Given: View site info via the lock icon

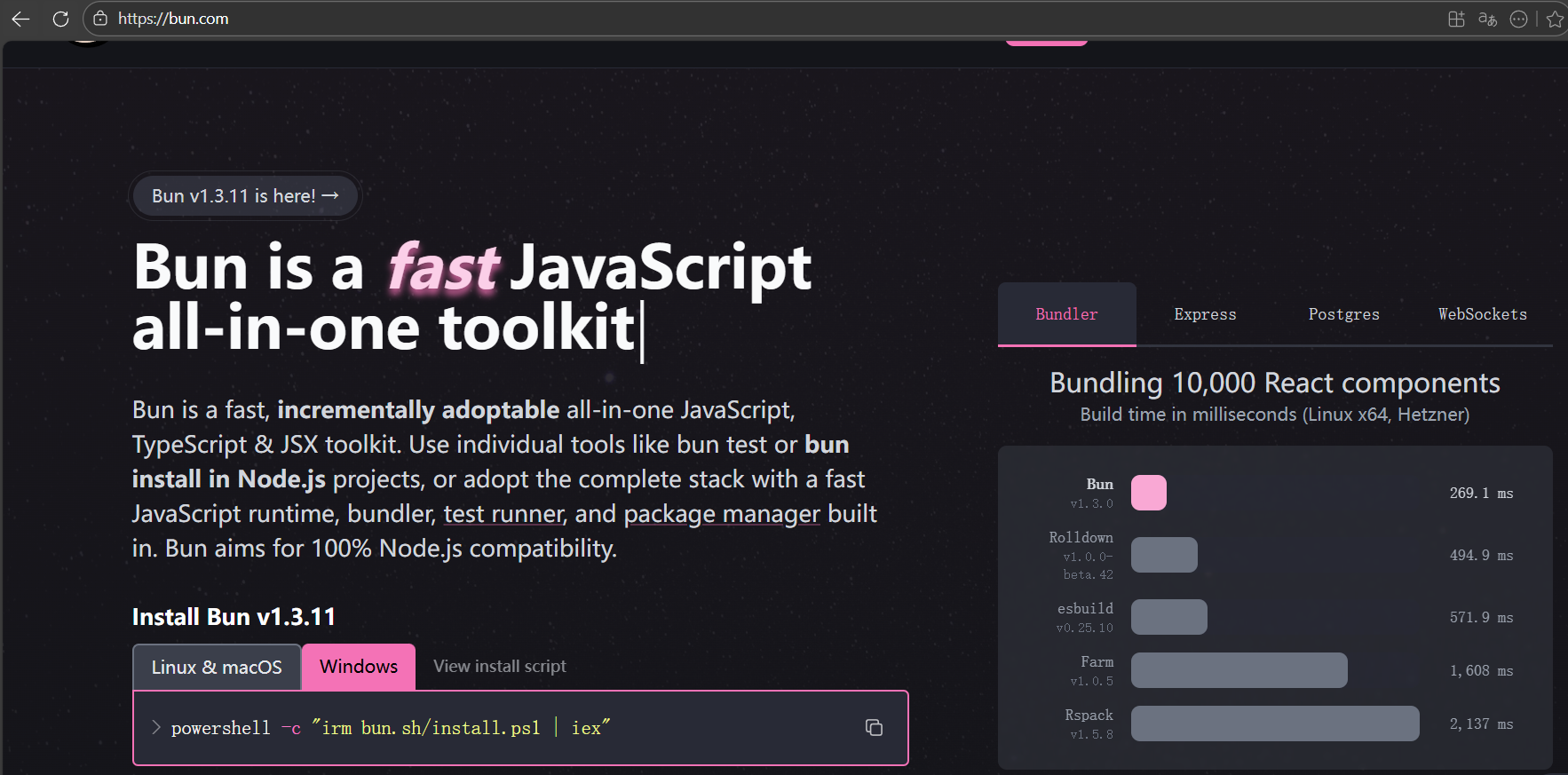Looking at the screenshot, I should click(100, 19).
